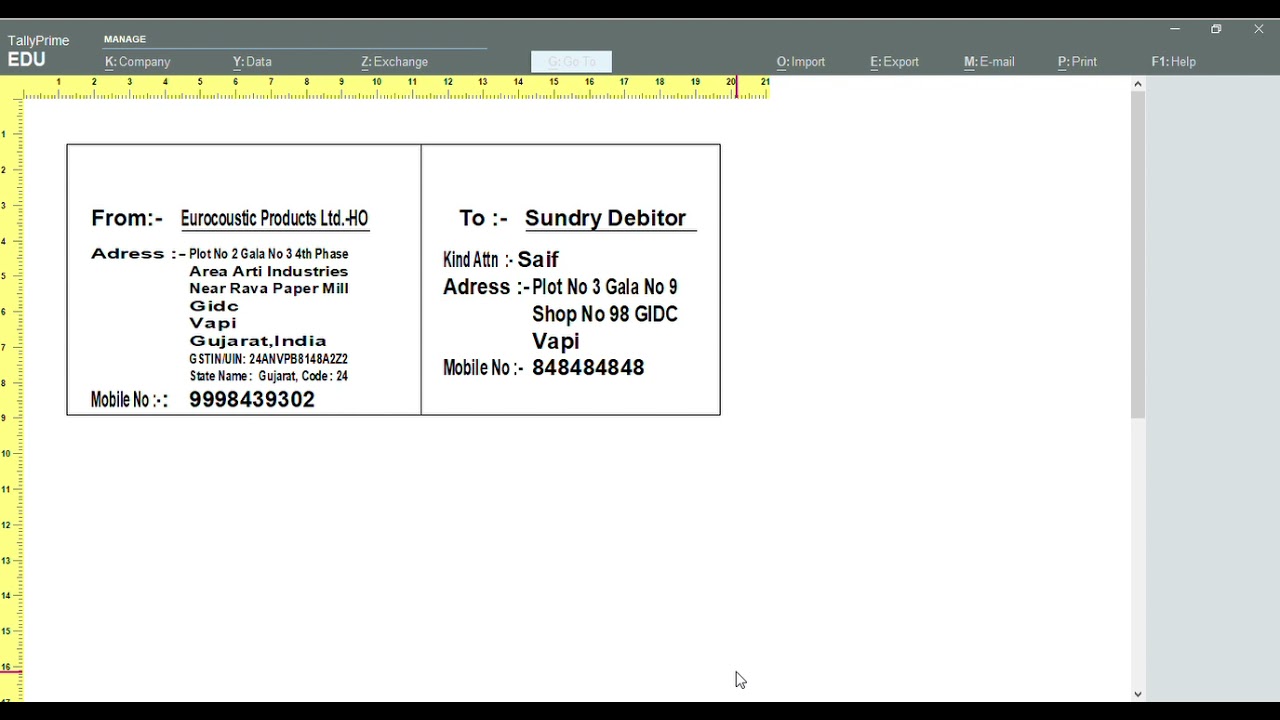The width and height of the screenshot is (1280, 720).
Task: Click Vapi in the To address
Action: click(x=556, y=341)
